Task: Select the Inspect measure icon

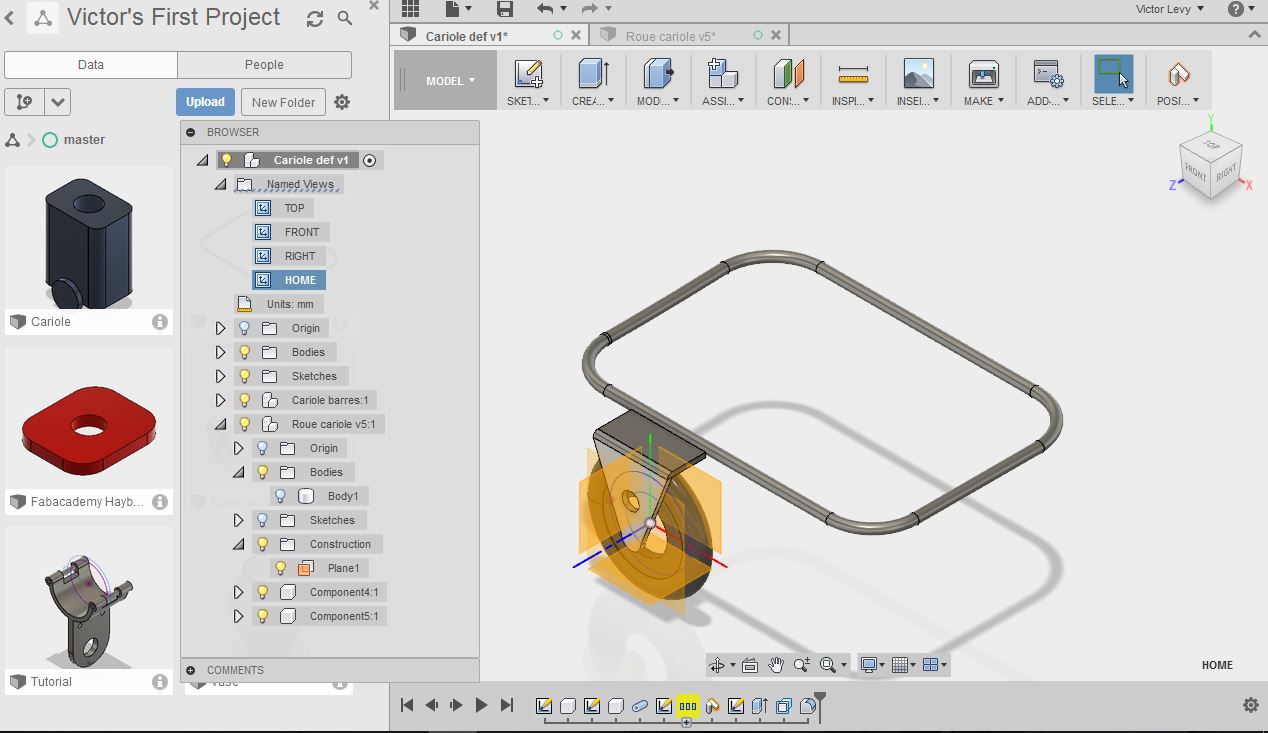Action: click(853, 76)
